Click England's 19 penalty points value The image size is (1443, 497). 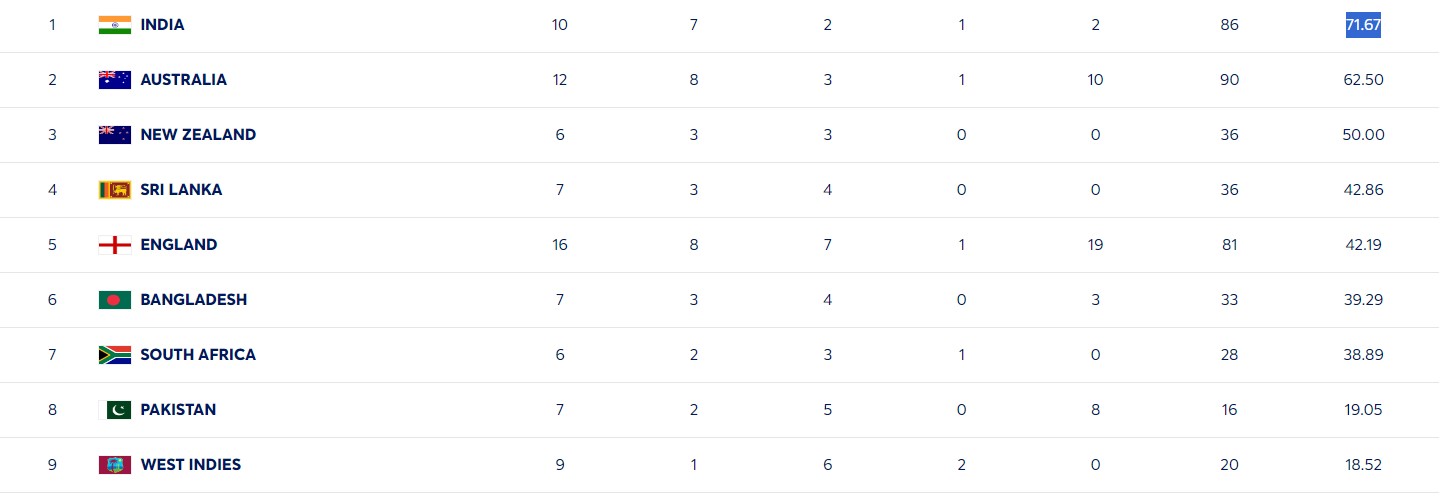point(1095,245)
